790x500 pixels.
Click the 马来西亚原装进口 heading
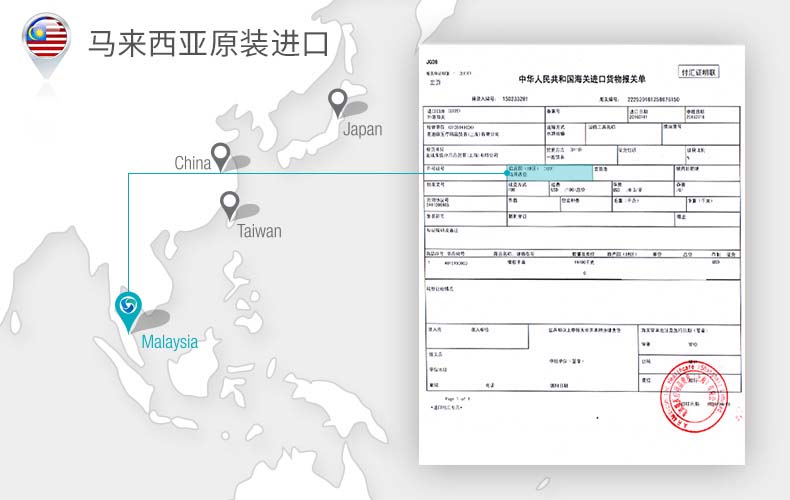click(x=208, y=44)
